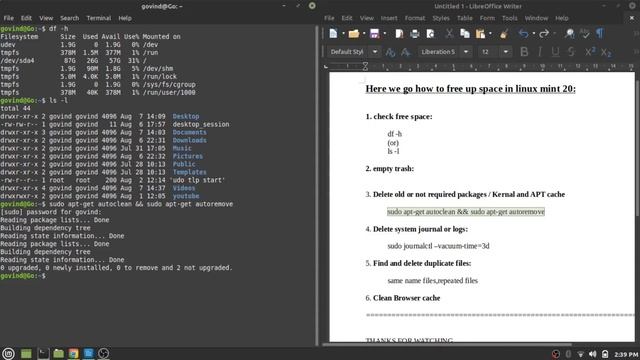Viewport: 640px width, 360px height.
Task: Open the font name dropdown arrow
Action: click(x=466, y=52)
